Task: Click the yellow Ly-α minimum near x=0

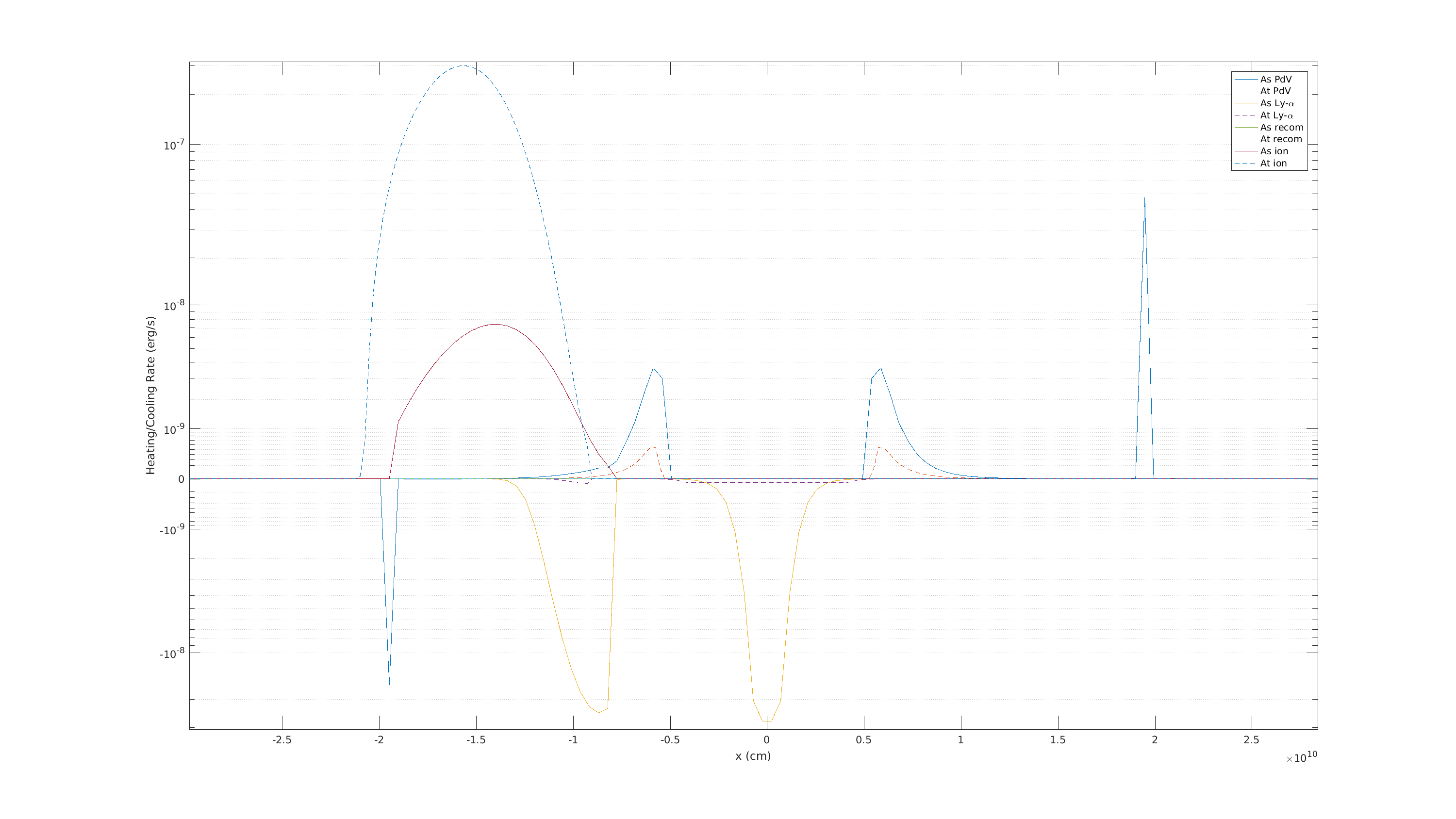Action: point(767,721)
